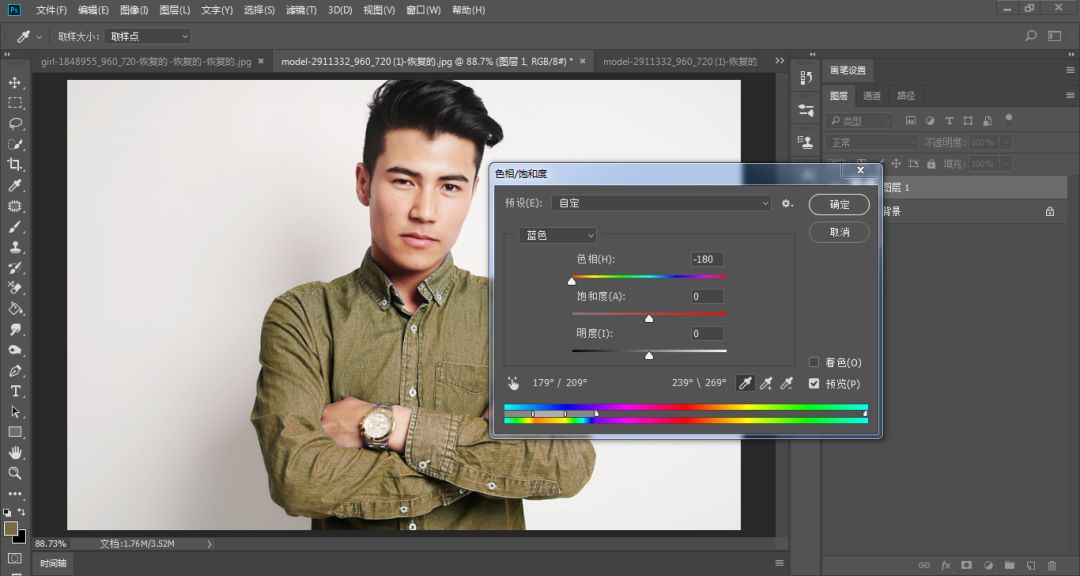Open the 预设 preset dropdown showing 自定
Screen dimensions: 1080x576
[x=662, y=203]
